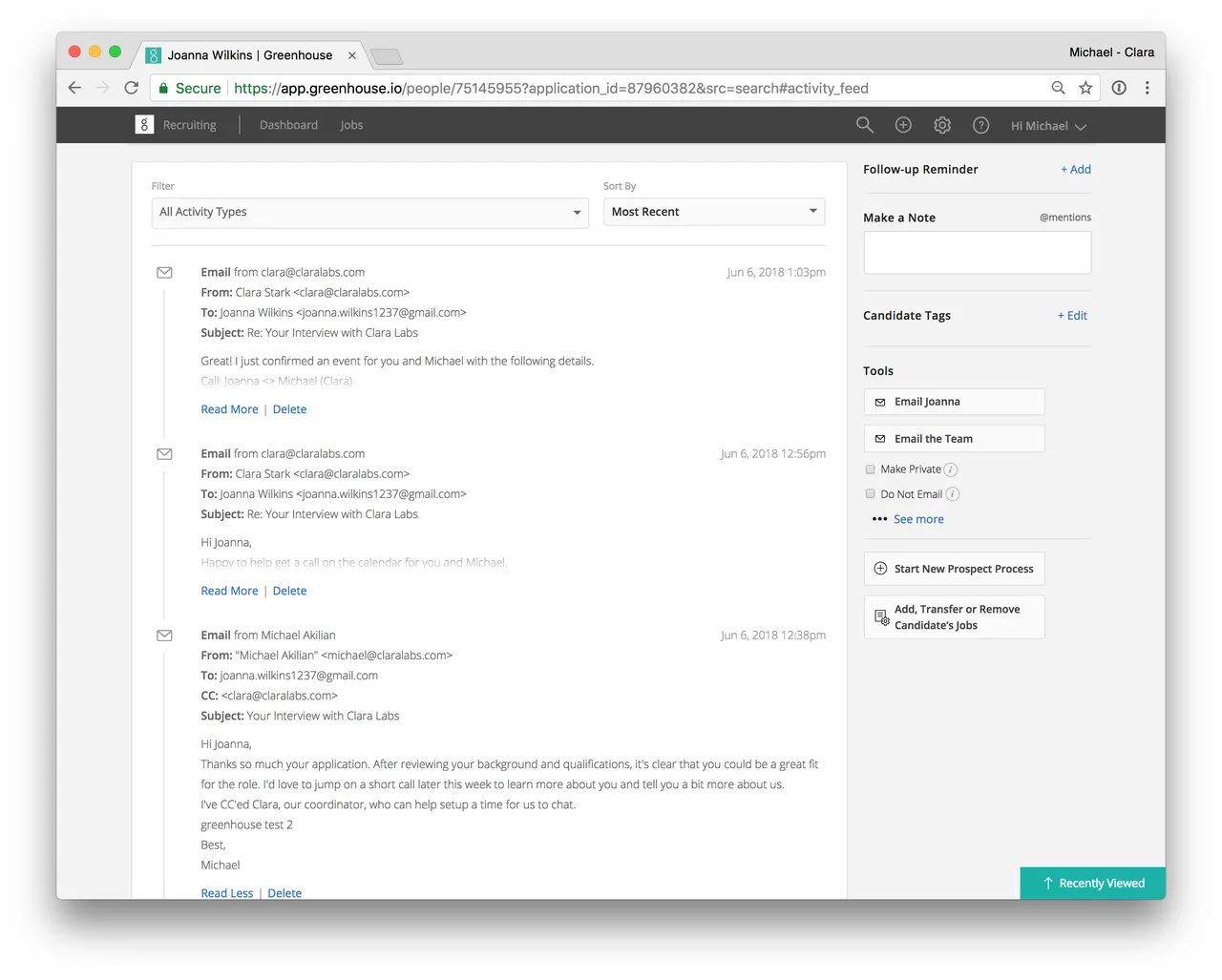Screen dimensions: 1222x980
Task: Open the settings gear icon
Action: click(x=942, y=125)
